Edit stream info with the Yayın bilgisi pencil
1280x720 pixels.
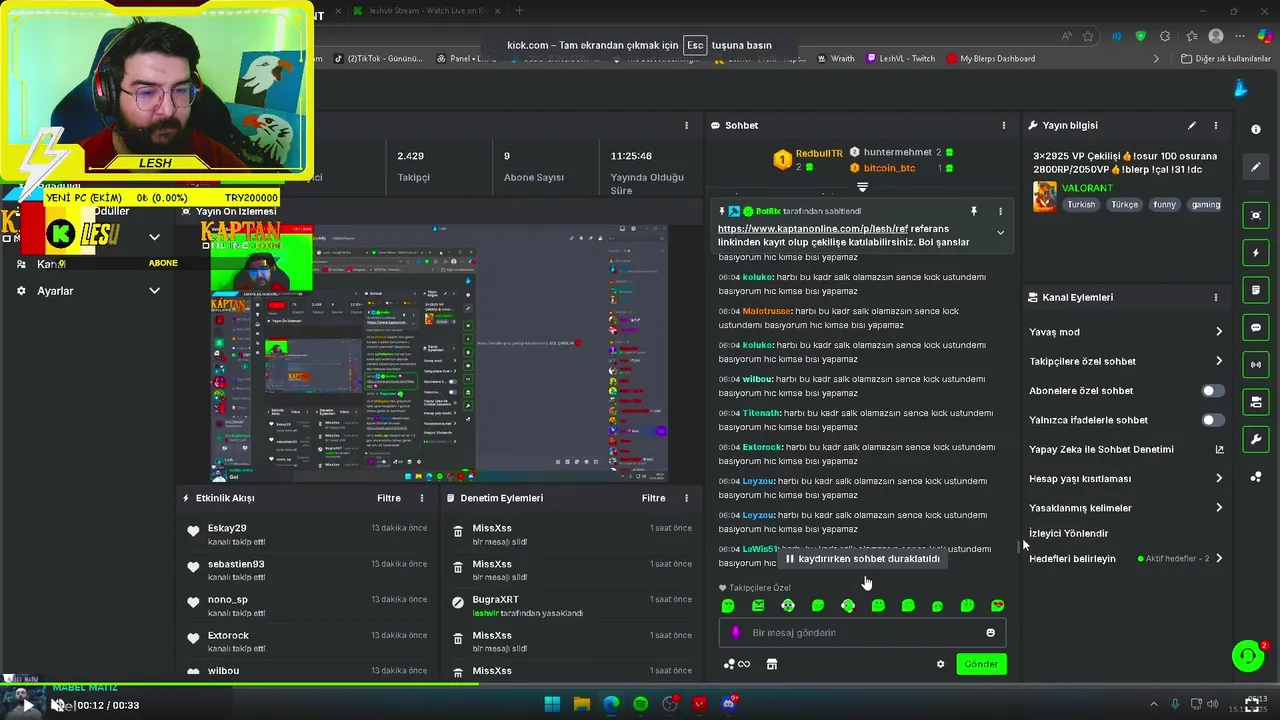point(1191,125)
